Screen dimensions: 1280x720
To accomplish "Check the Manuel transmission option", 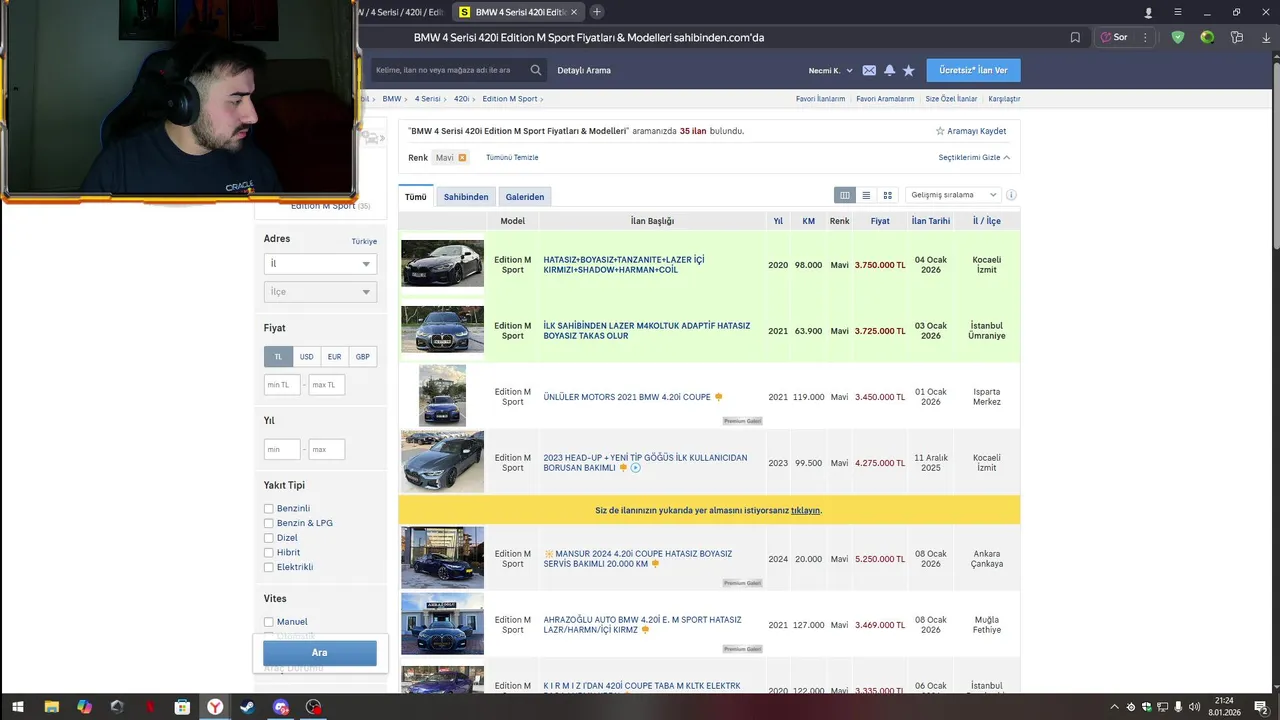I will [268, 622].
